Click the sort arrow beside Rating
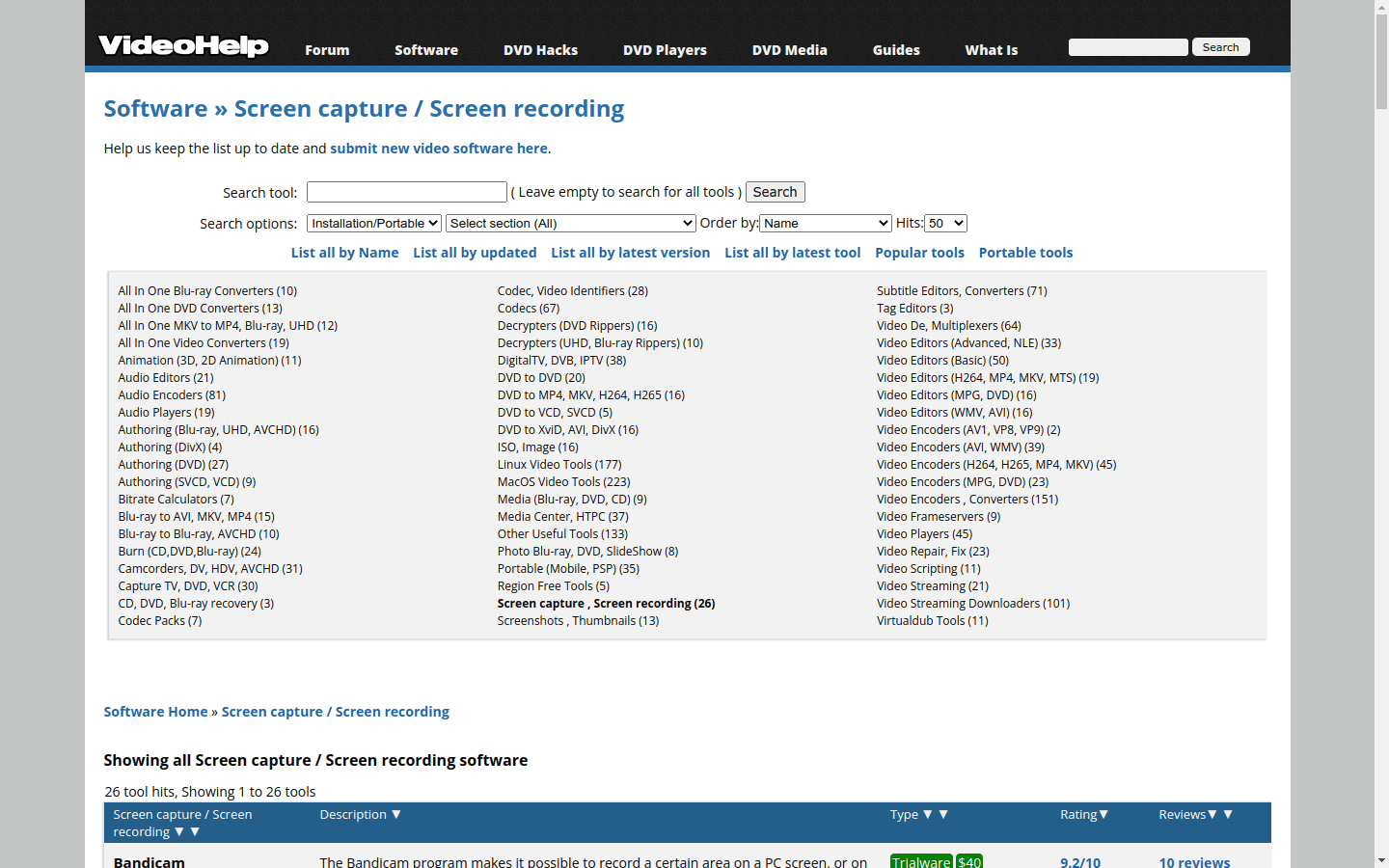Screen dimensions: 1389x868 click(x=1103, y=815)
